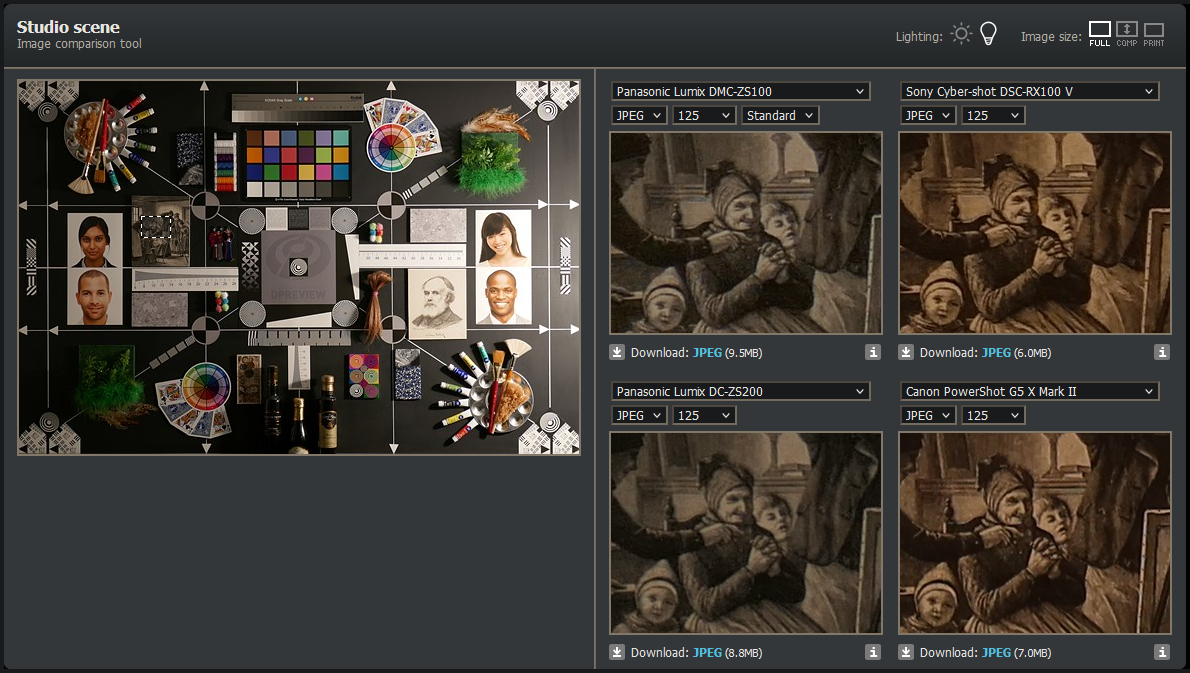Image resolution: width=1190 pixels, height=673 pixels.
Task: Open JPEG format dropdown for Sony RX100 V
Action: [928, 115]
